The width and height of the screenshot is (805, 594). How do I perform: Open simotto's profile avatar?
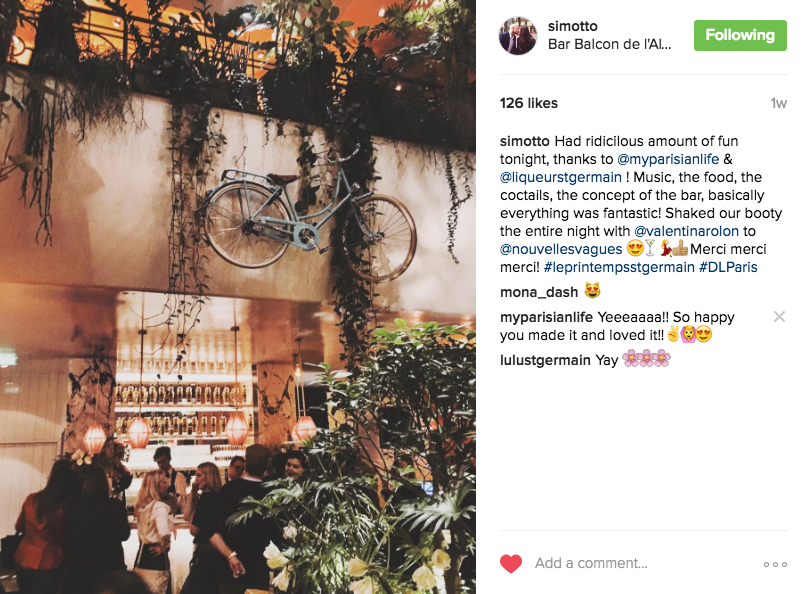coord(518,35)
